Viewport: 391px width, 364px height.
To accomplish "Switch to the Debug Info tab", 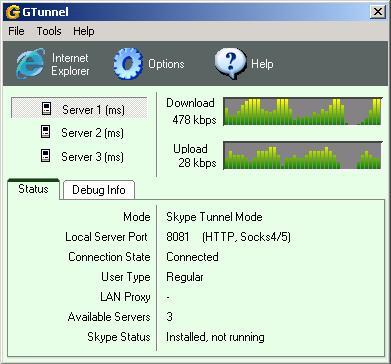I will point(99,190).
